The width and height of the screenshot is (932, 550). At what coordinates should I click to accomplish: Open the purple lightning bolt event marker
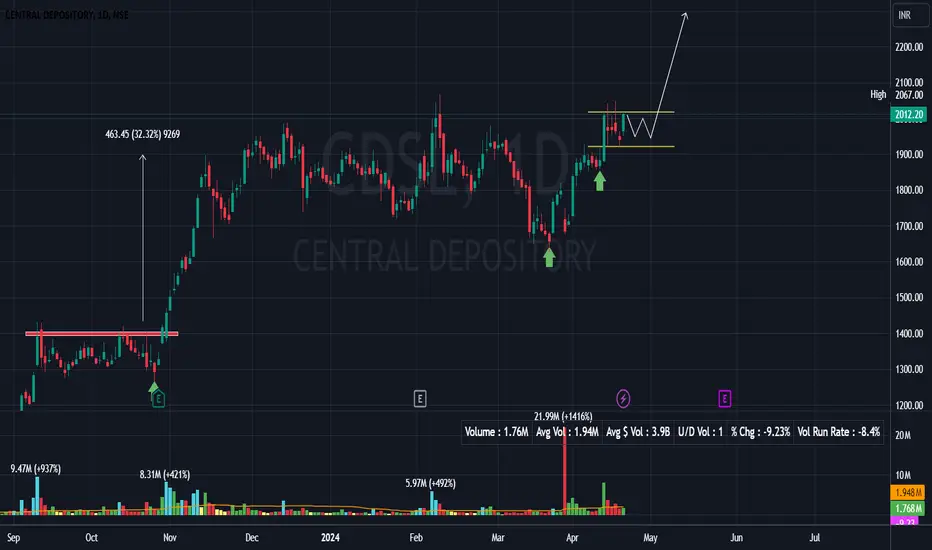coord(623,398)
